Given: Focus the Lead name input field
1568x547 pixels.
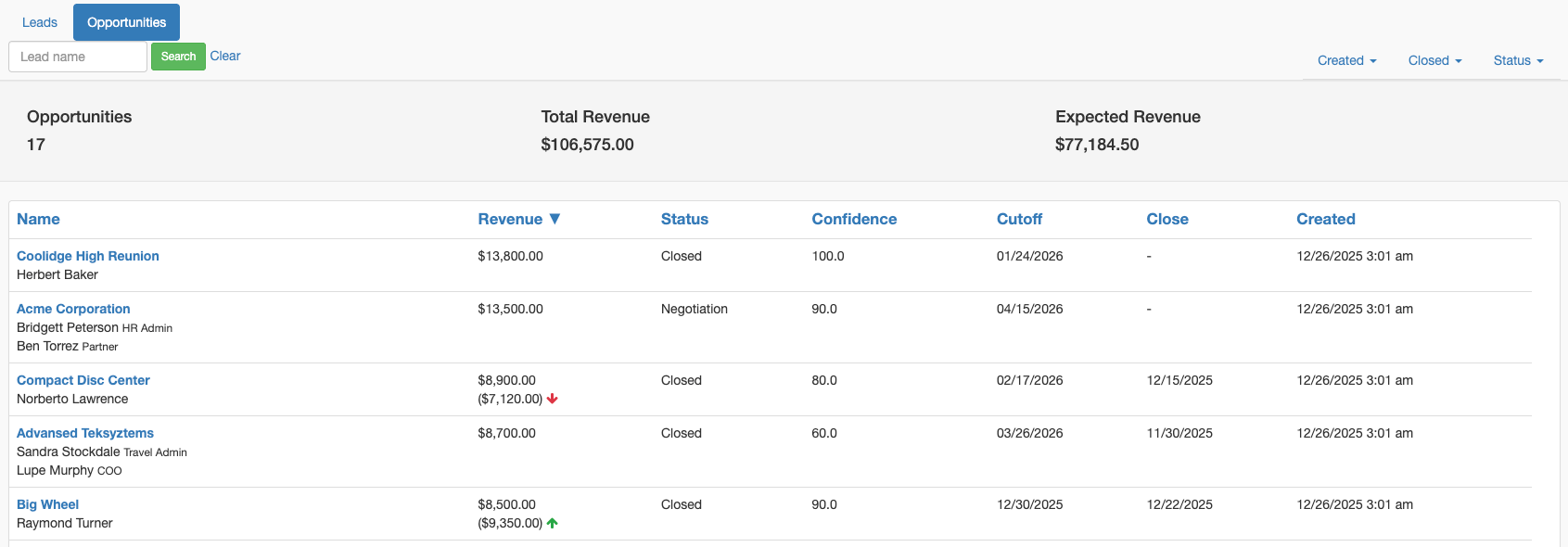Looking at the screenshot, I should click(78, 57).
